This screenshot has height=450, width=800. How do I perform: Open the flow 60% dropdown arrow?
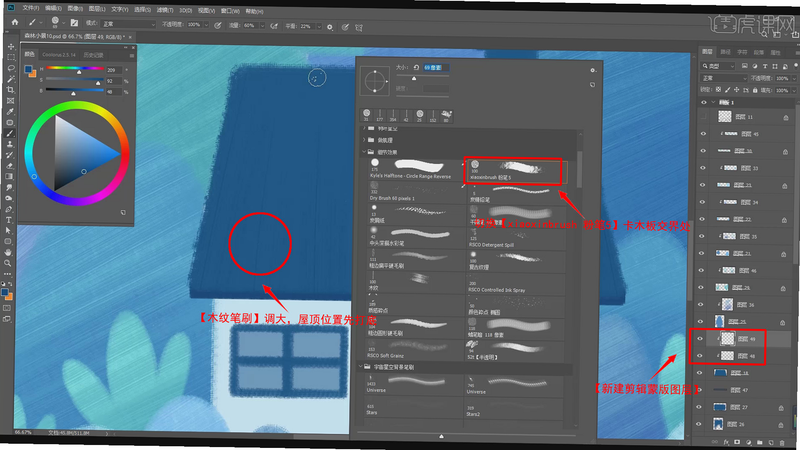262,26
